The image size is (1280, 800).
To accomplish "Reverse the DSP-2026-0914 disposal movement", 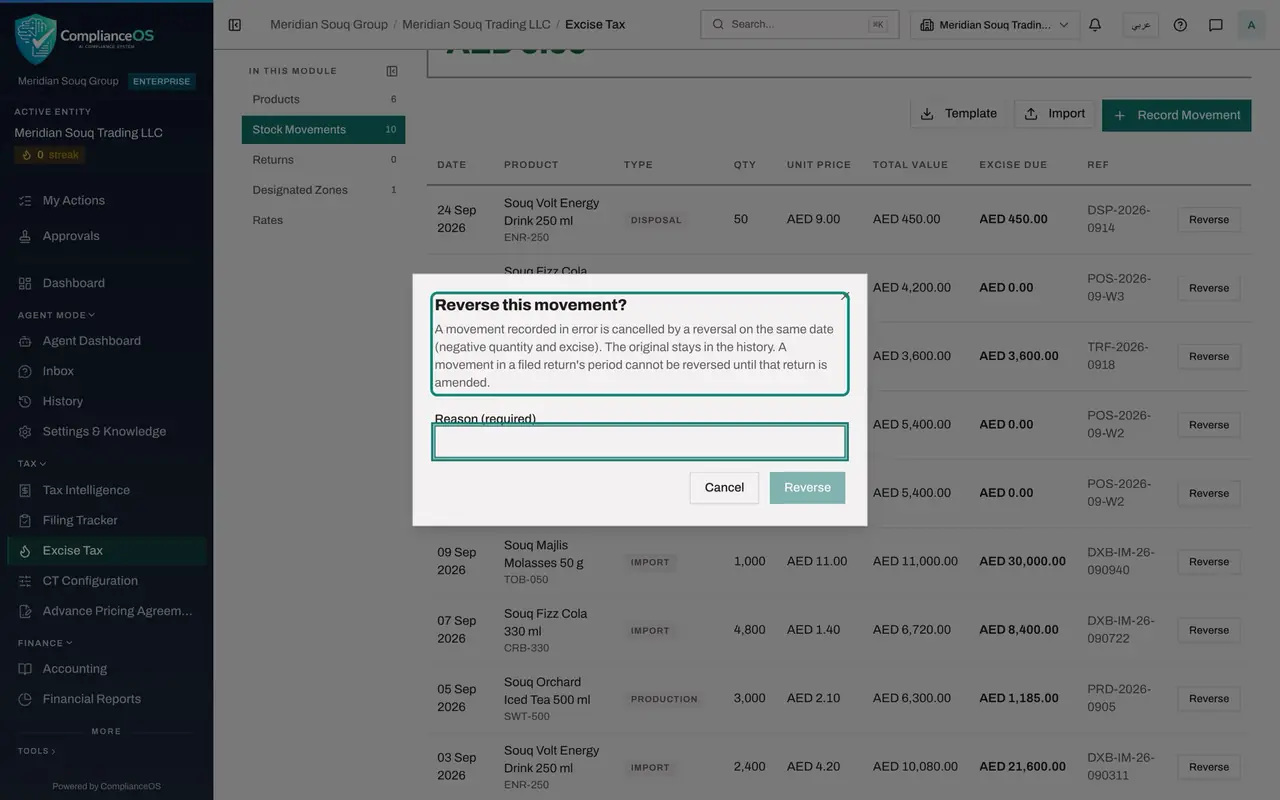I will point(1209,220).
